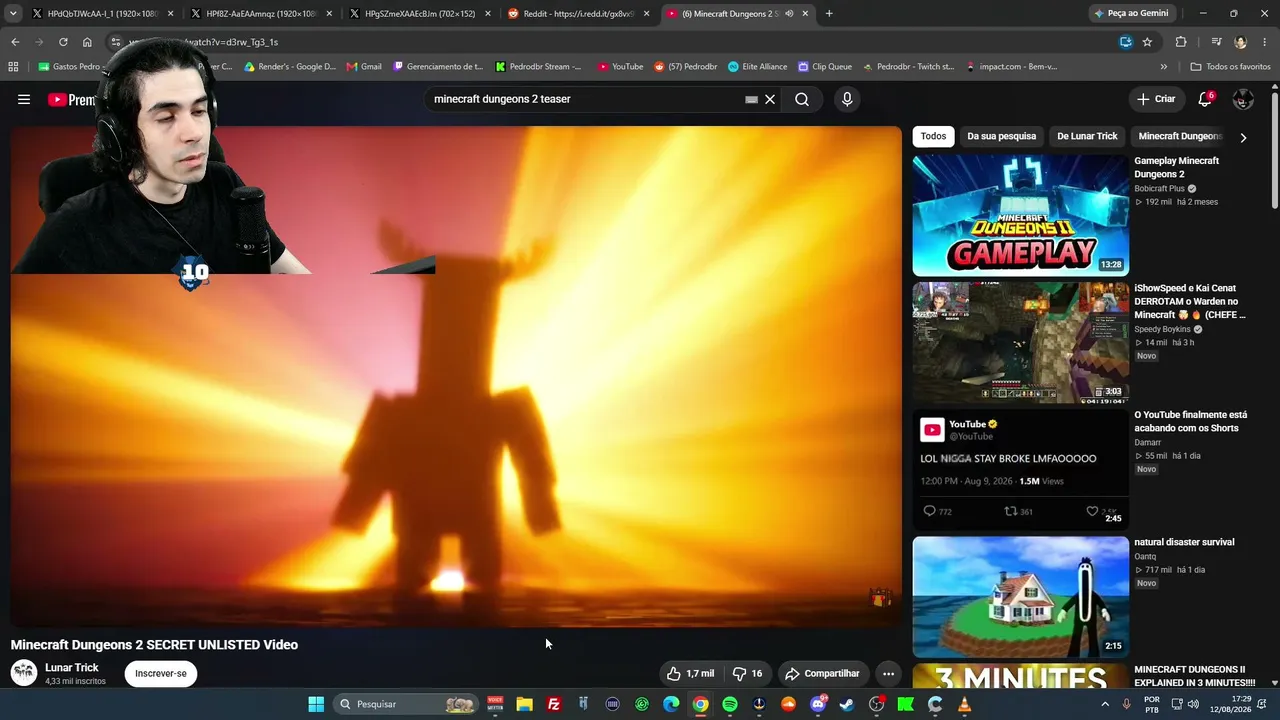This screenshot has height=720, width=1280.
Task: Like the video with thumbs up
Action: coord(691,674)
